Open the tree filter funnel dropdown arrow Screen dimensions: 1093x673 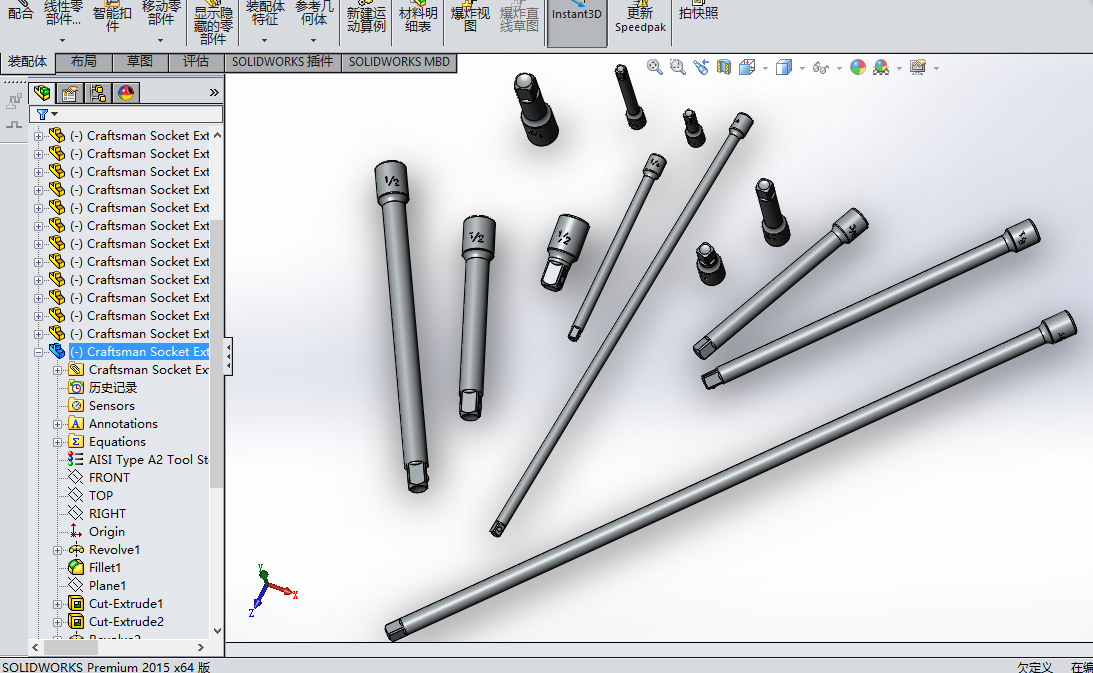point(54,114)
